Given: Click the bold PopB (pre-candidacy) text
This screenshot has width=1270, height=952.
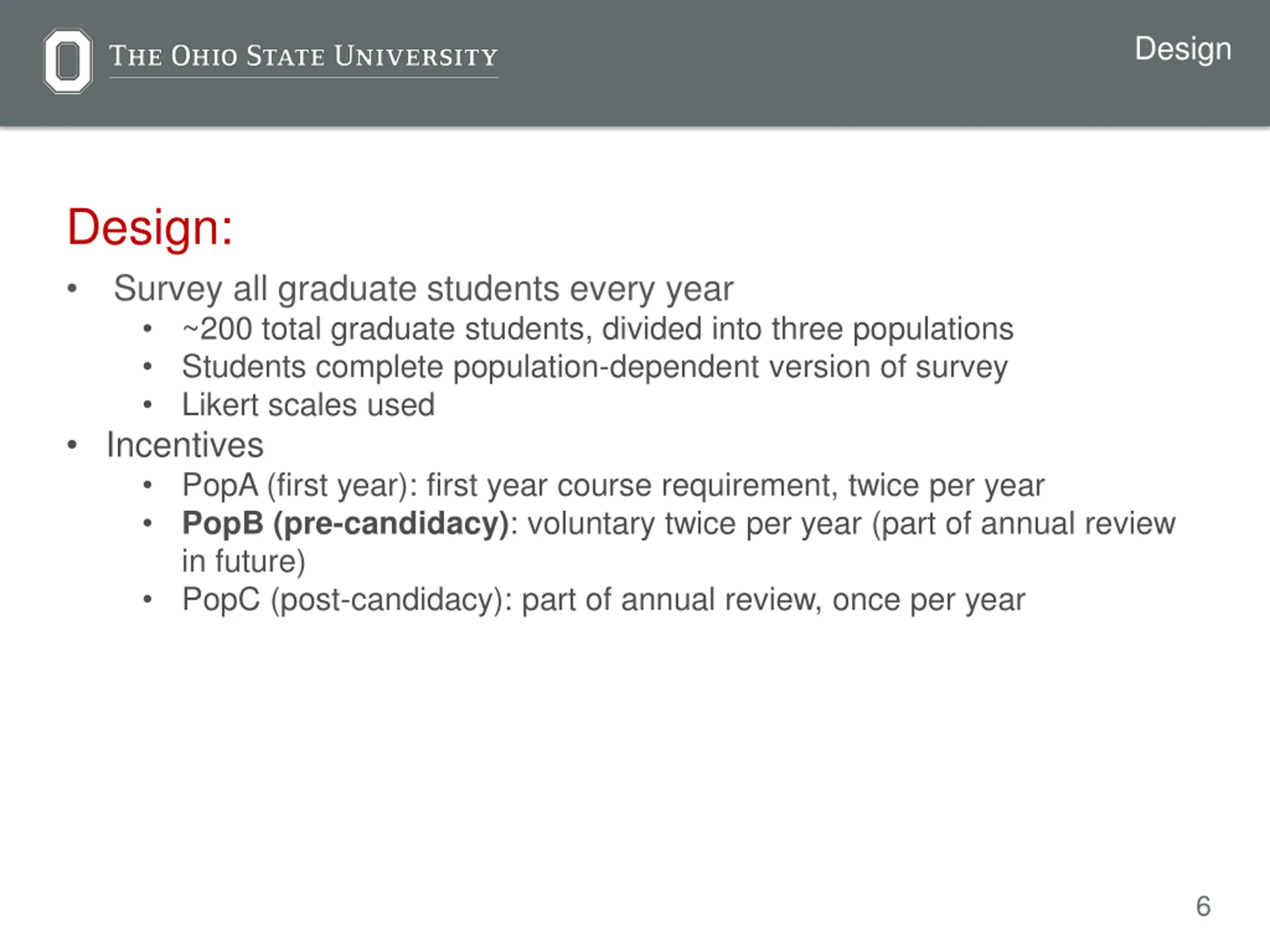Looking at the screenshot, I should tap(346, 524).
